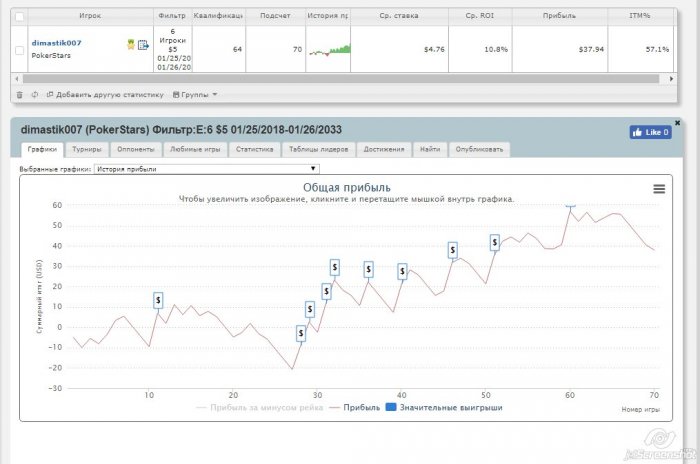Click the dollar marker near game 51
The image size is (700, 464).
coord(494,242)
